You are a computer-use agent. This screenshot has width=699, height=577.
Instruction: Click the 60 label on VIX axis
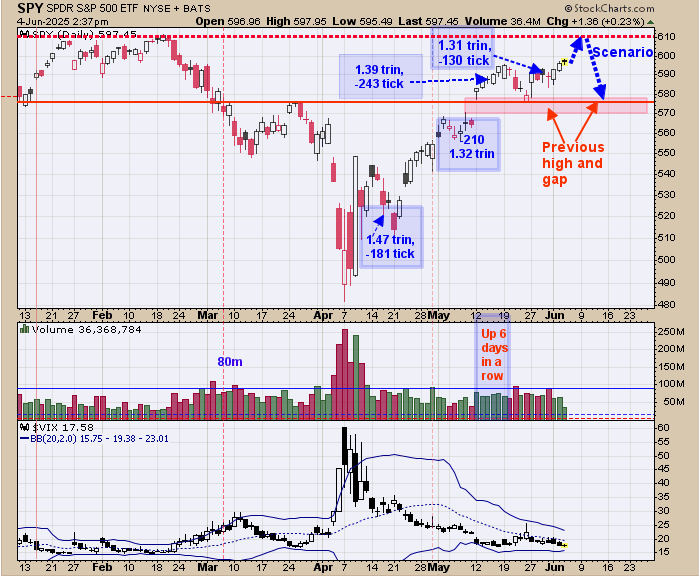pyautogui.click(x=663, y=428)
